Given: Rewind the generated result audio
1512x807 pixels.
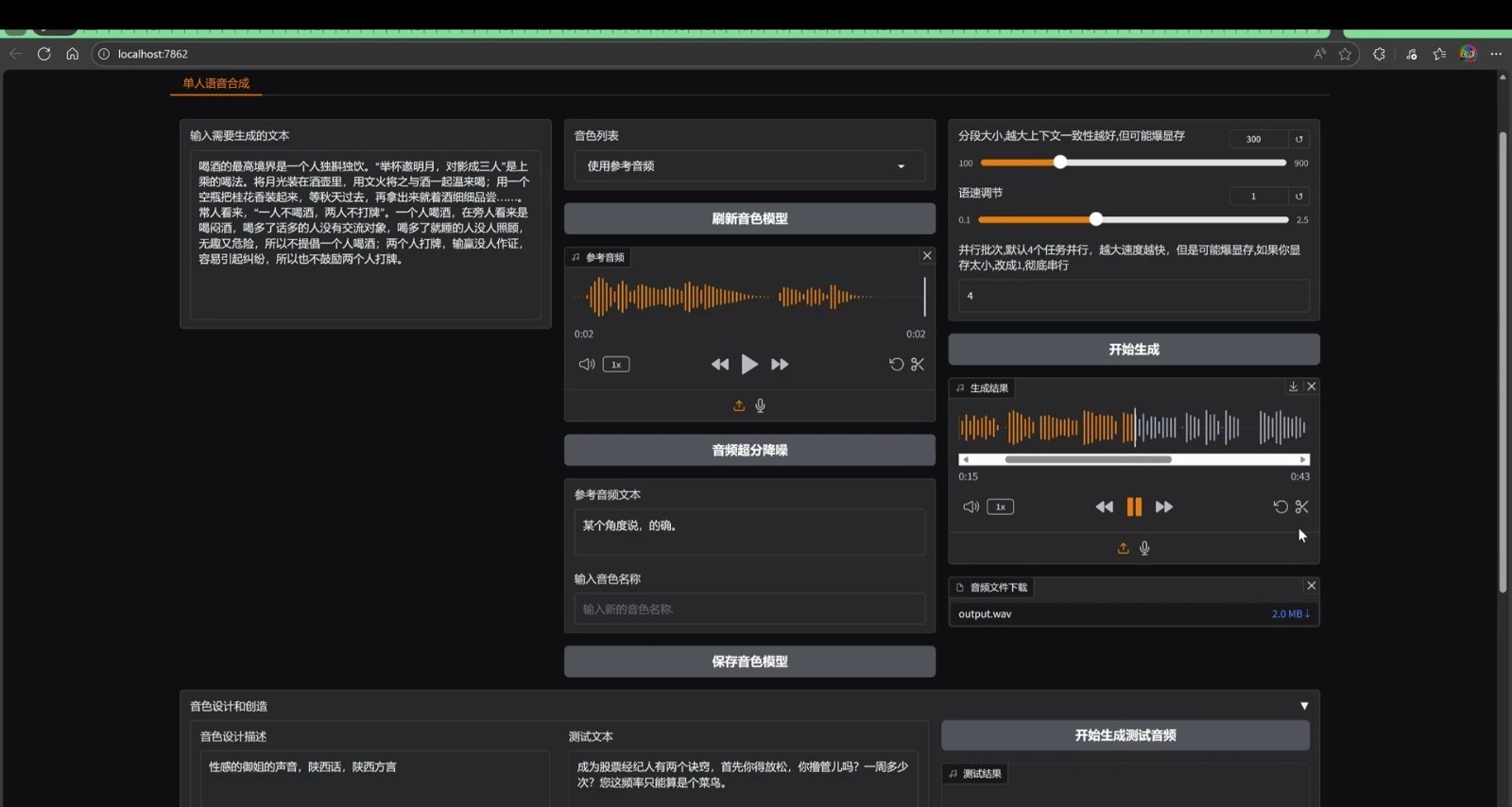Looking at the screenshot, I should pyautogui.click(x=1104, y=507).
